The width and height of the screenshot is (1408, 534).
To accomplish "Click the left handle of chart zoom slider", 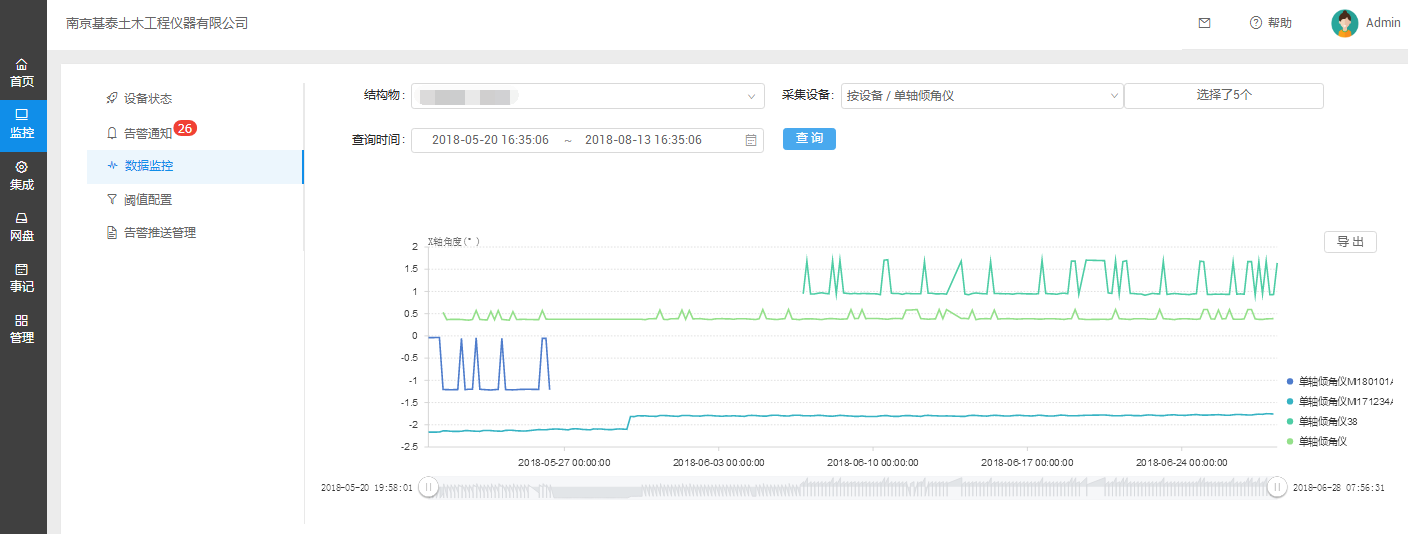I will click(428, 487).
